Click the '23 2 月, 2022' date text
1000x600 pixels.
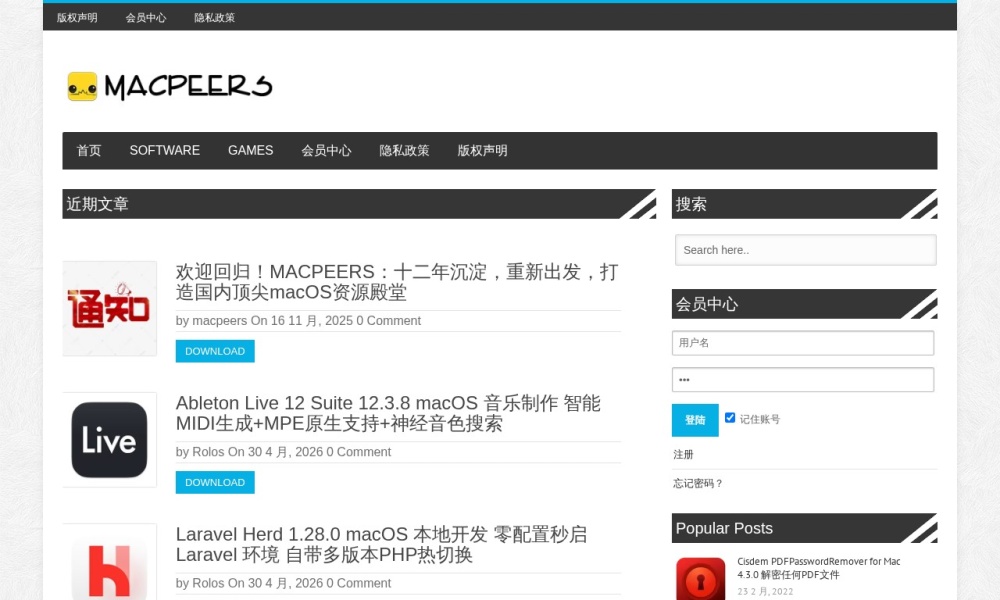[765, 592]
